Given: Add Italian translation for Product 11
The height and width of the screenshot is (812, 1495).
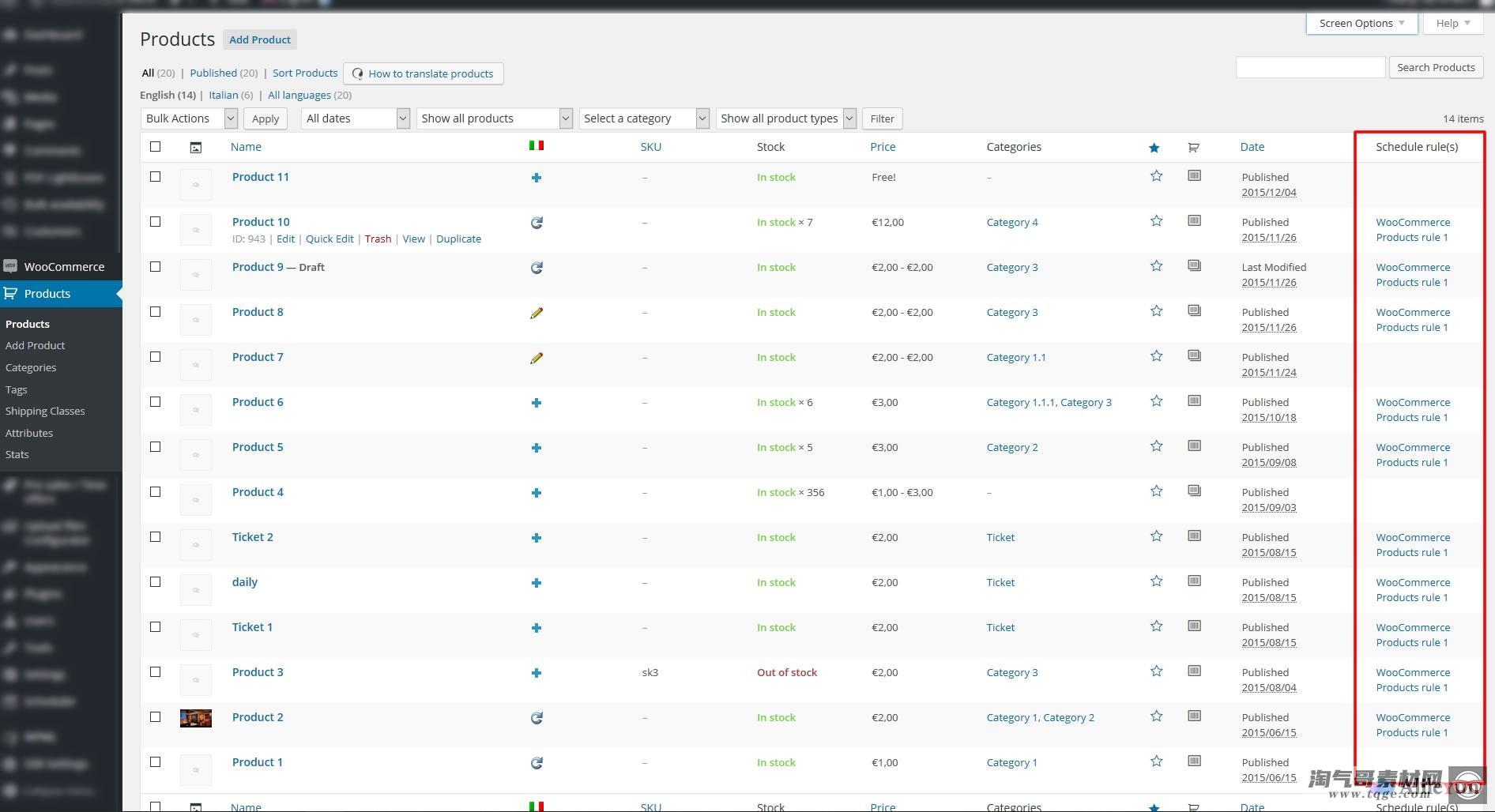Looking at the screenshot, I should tap(537, 178).
